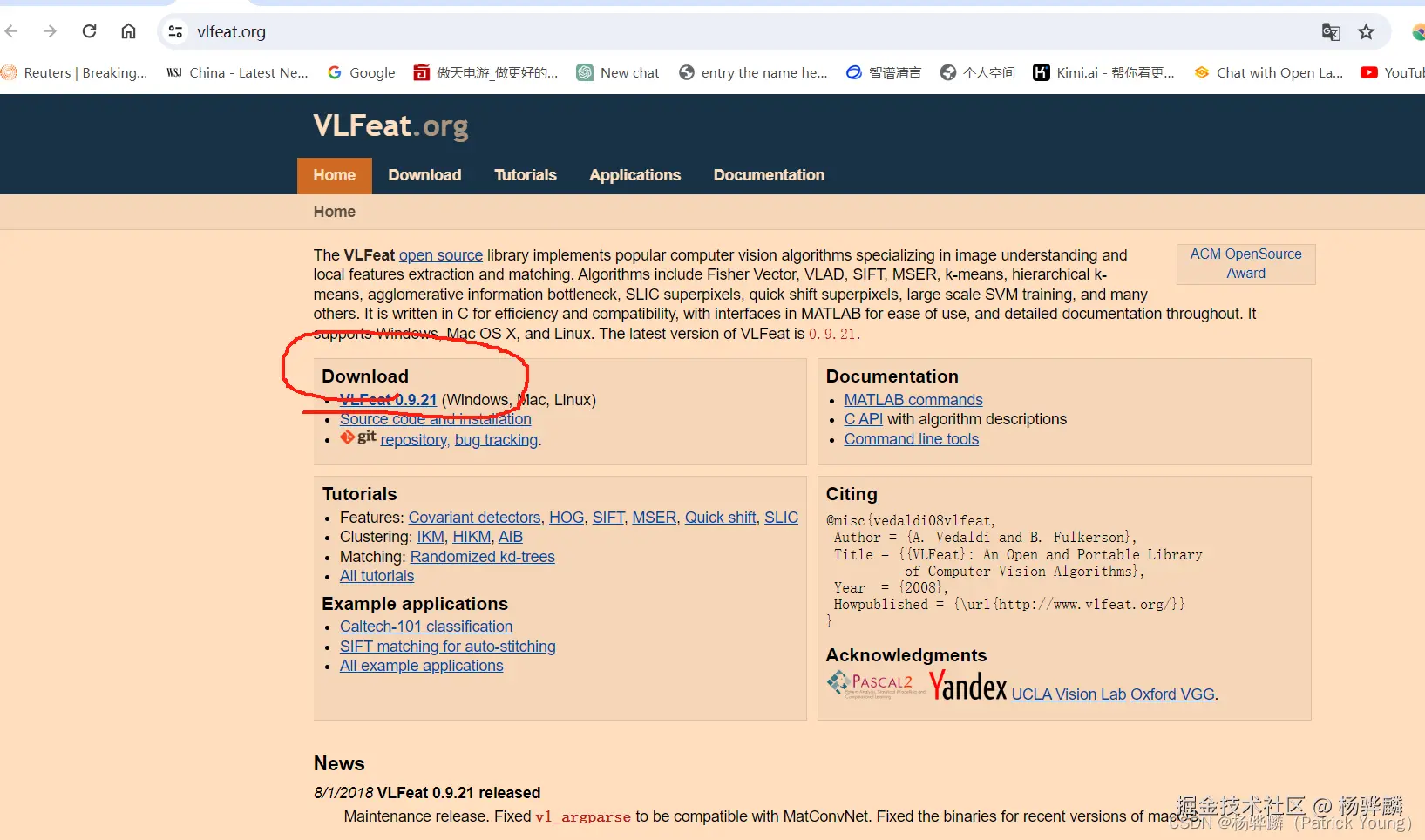Open the IKM clustering tutorial
1425x840 pixels.
tap(431, 537)
